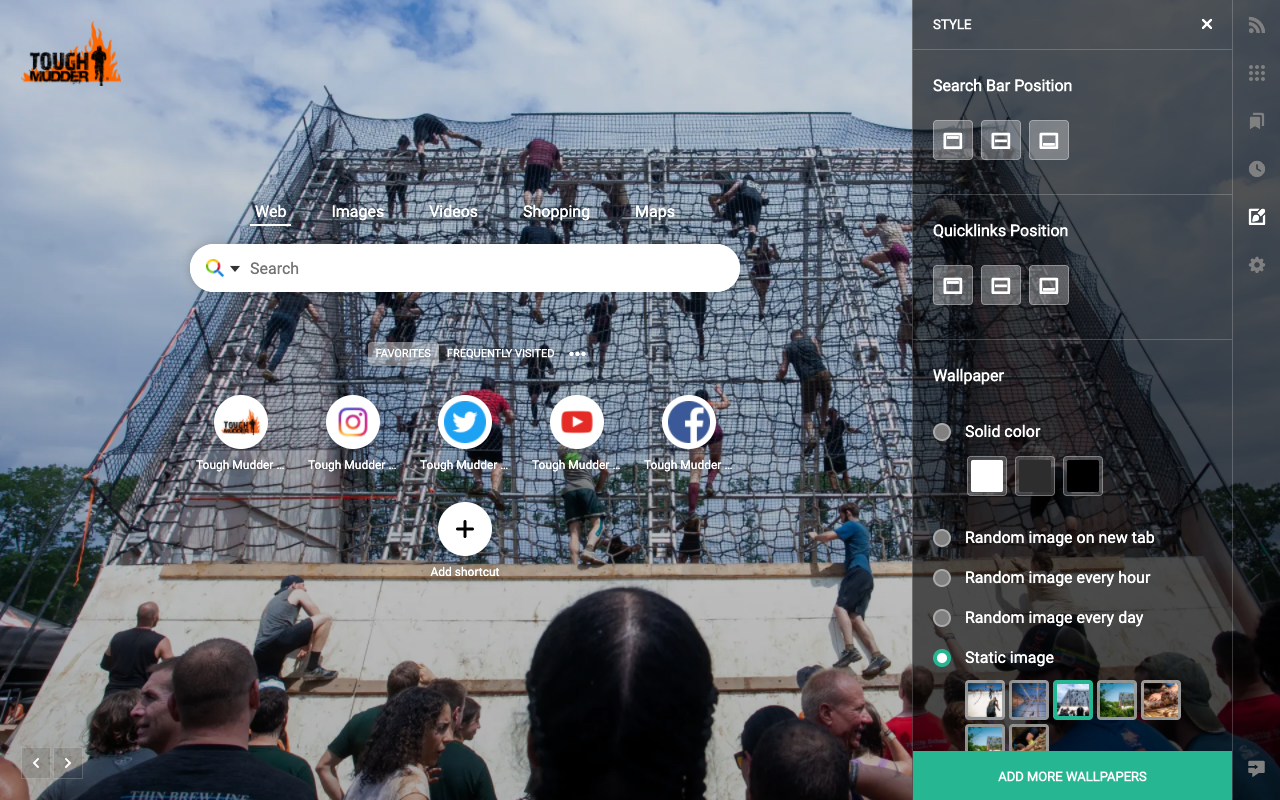Viewport: 1280px width, 800px height.
Task: Click the Add shortcut plus button
Action: tap(465, 529)
